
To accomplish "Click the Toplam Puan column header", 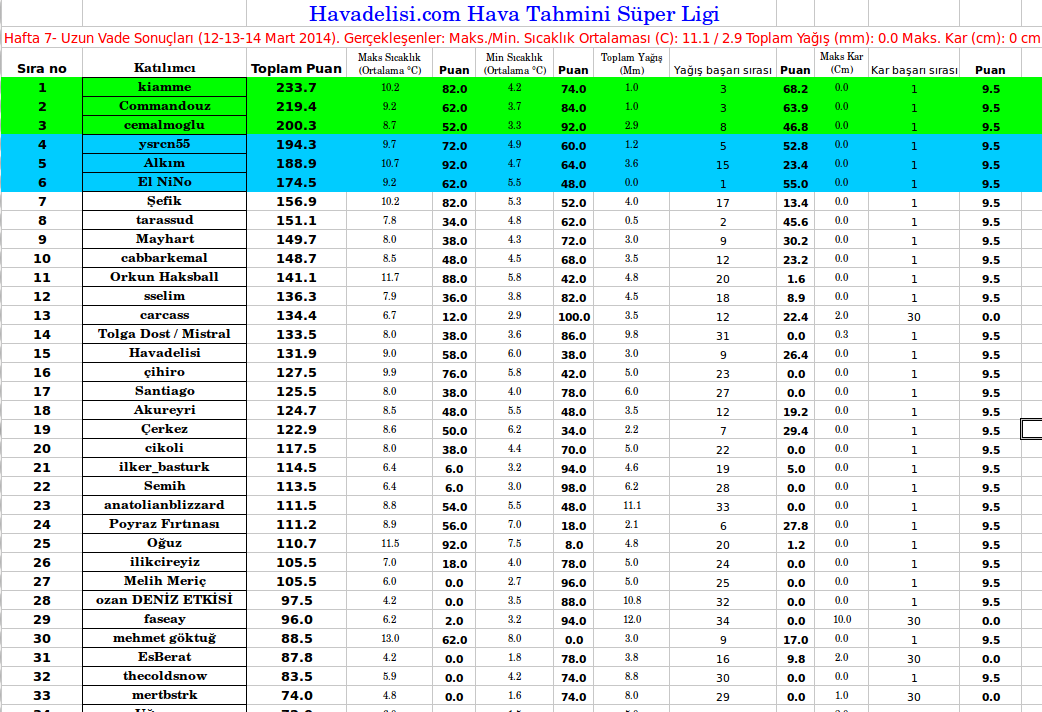I will tap(296, 69).
